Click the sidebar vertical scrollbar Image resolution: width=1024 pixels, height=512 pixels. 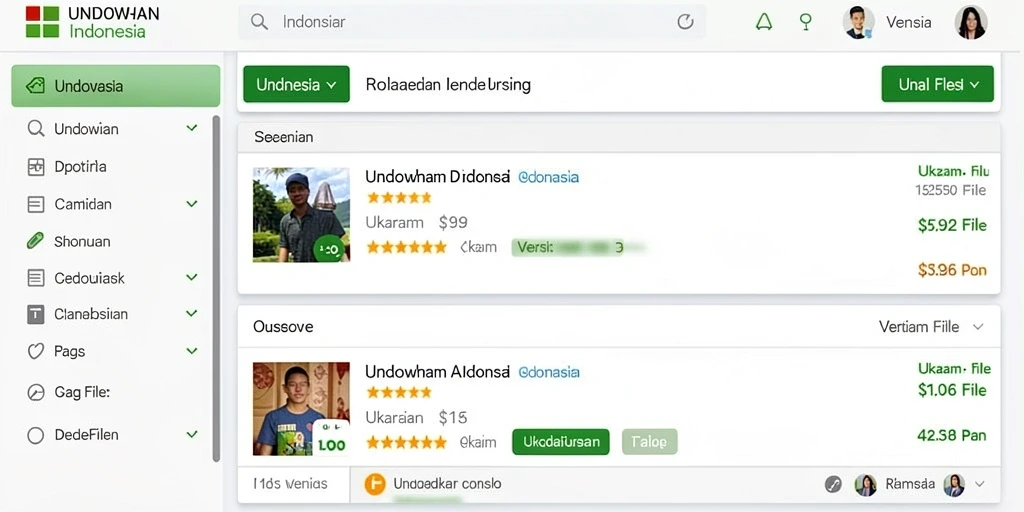pyautogui.click(x=216, y=288)
